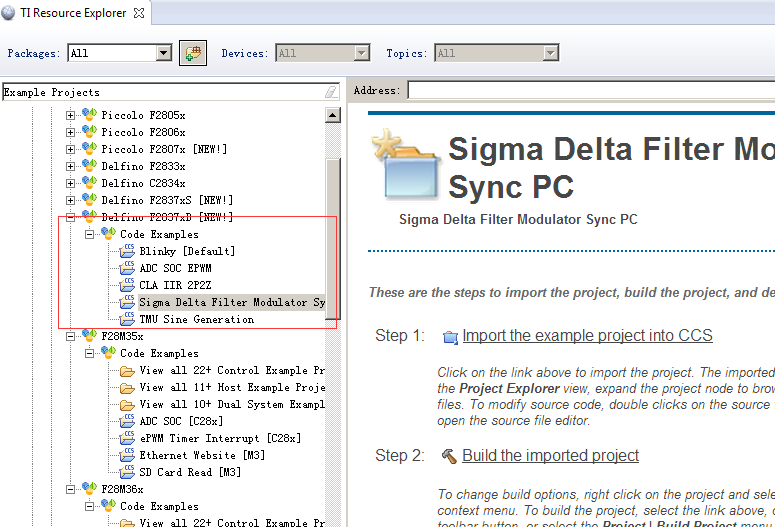This screenshot has height=527, width=775.
Task: Click the Address input field
Action: (x=591, y=90)
